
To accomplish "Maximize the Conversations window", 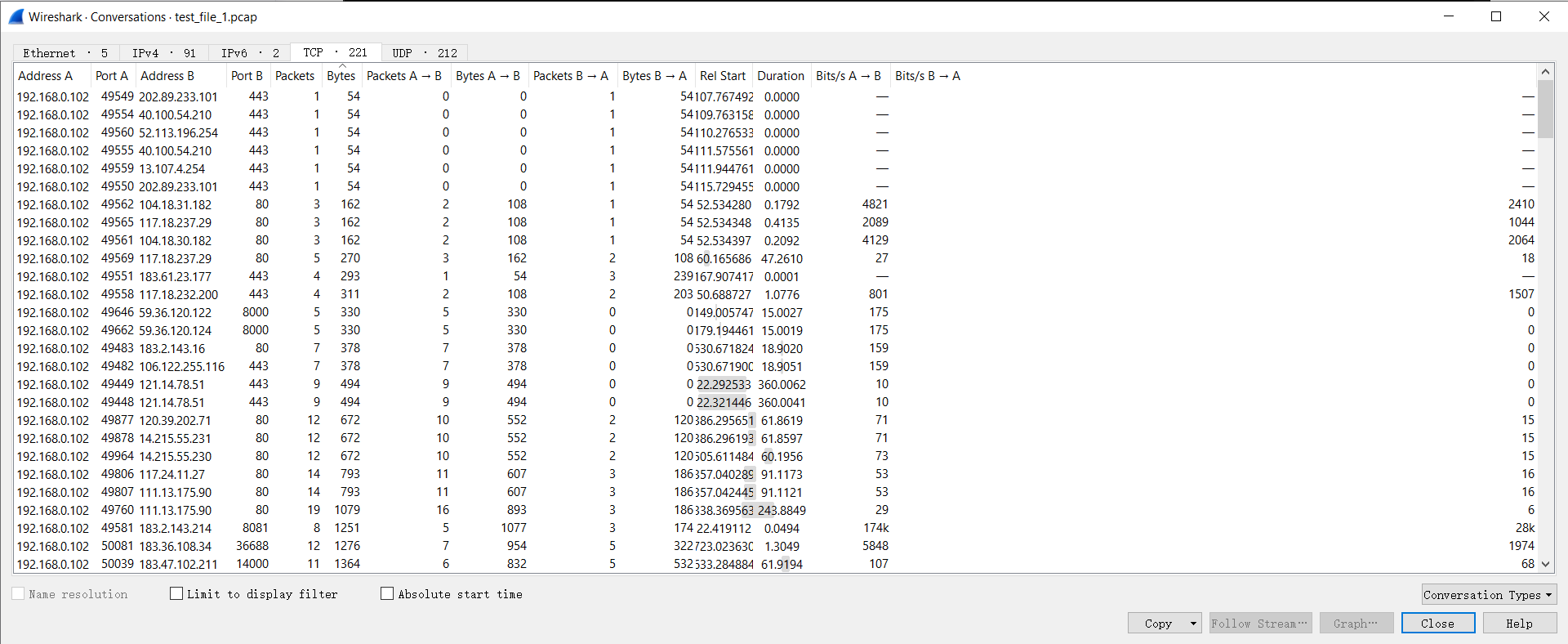I will coord(1496,16).
